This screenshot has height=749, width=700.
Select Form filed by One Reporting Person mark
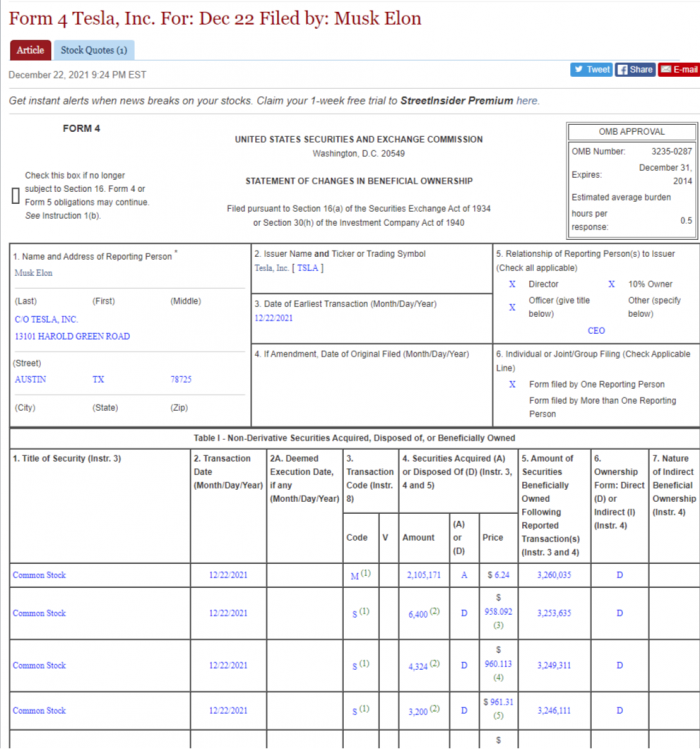512,384
